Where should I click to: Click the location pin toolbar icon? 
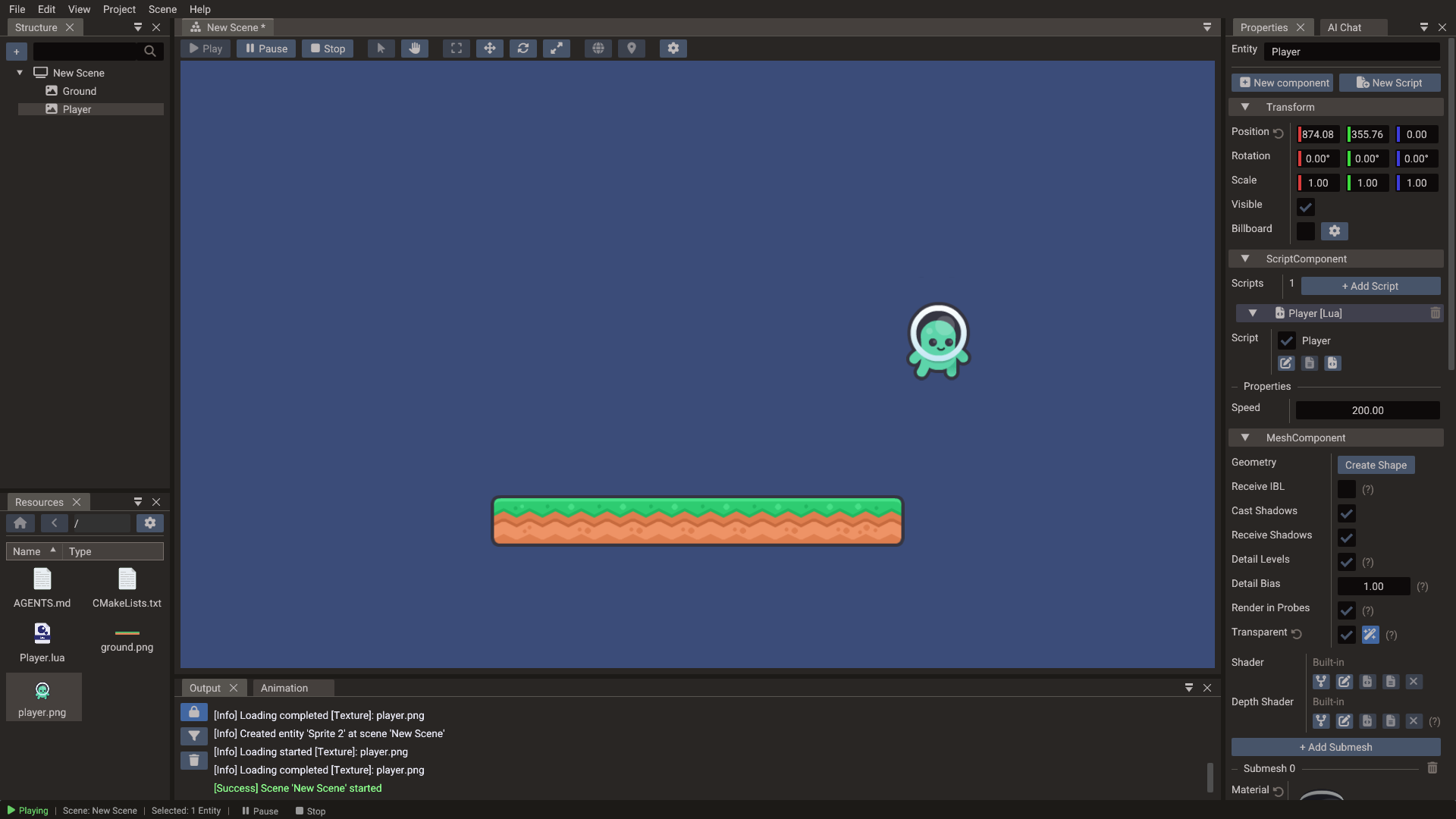click(x=632, y=49)
